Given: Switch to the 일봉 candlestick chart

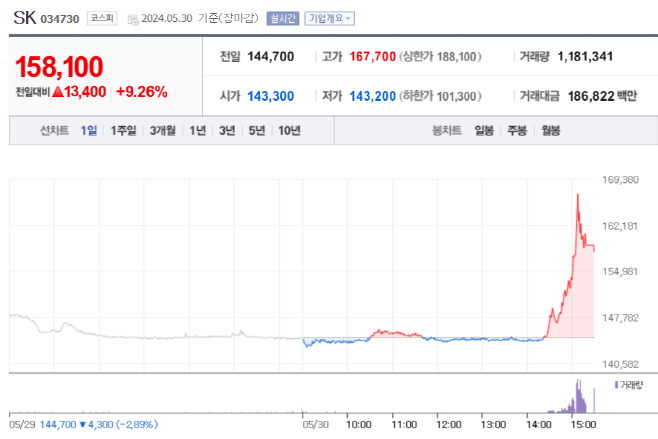Looking at the screenshot, I should (x=484, y=131).
